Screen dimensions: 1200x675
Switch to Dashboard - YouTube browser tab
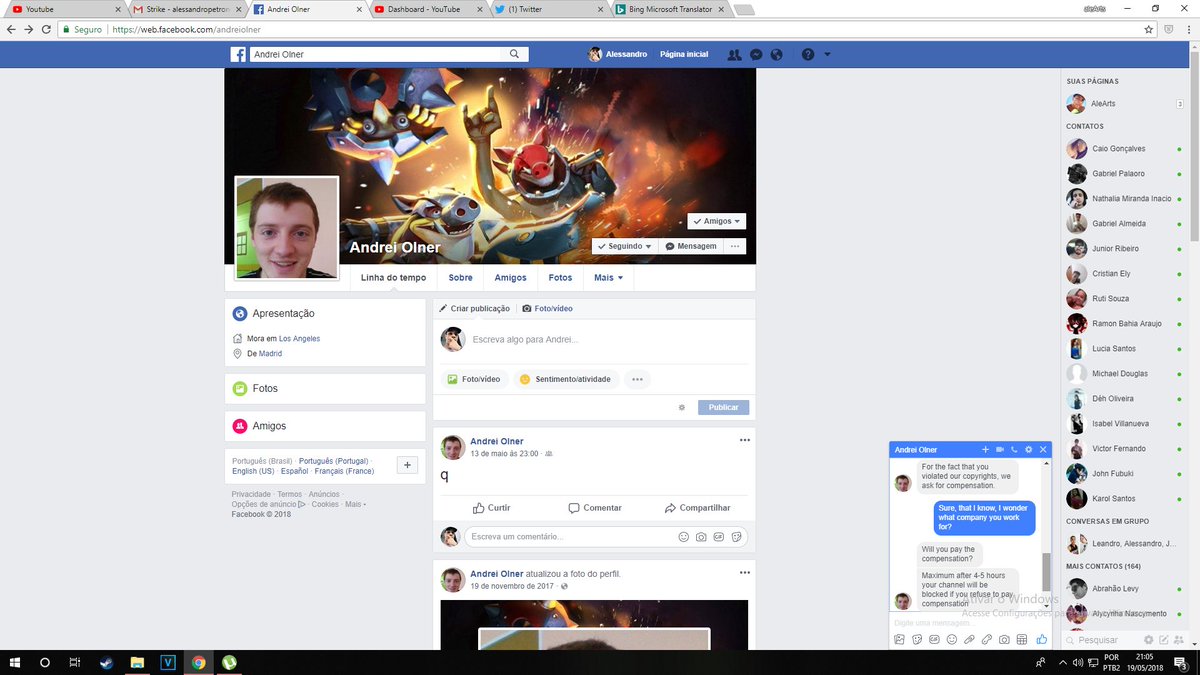pos(427,9)
